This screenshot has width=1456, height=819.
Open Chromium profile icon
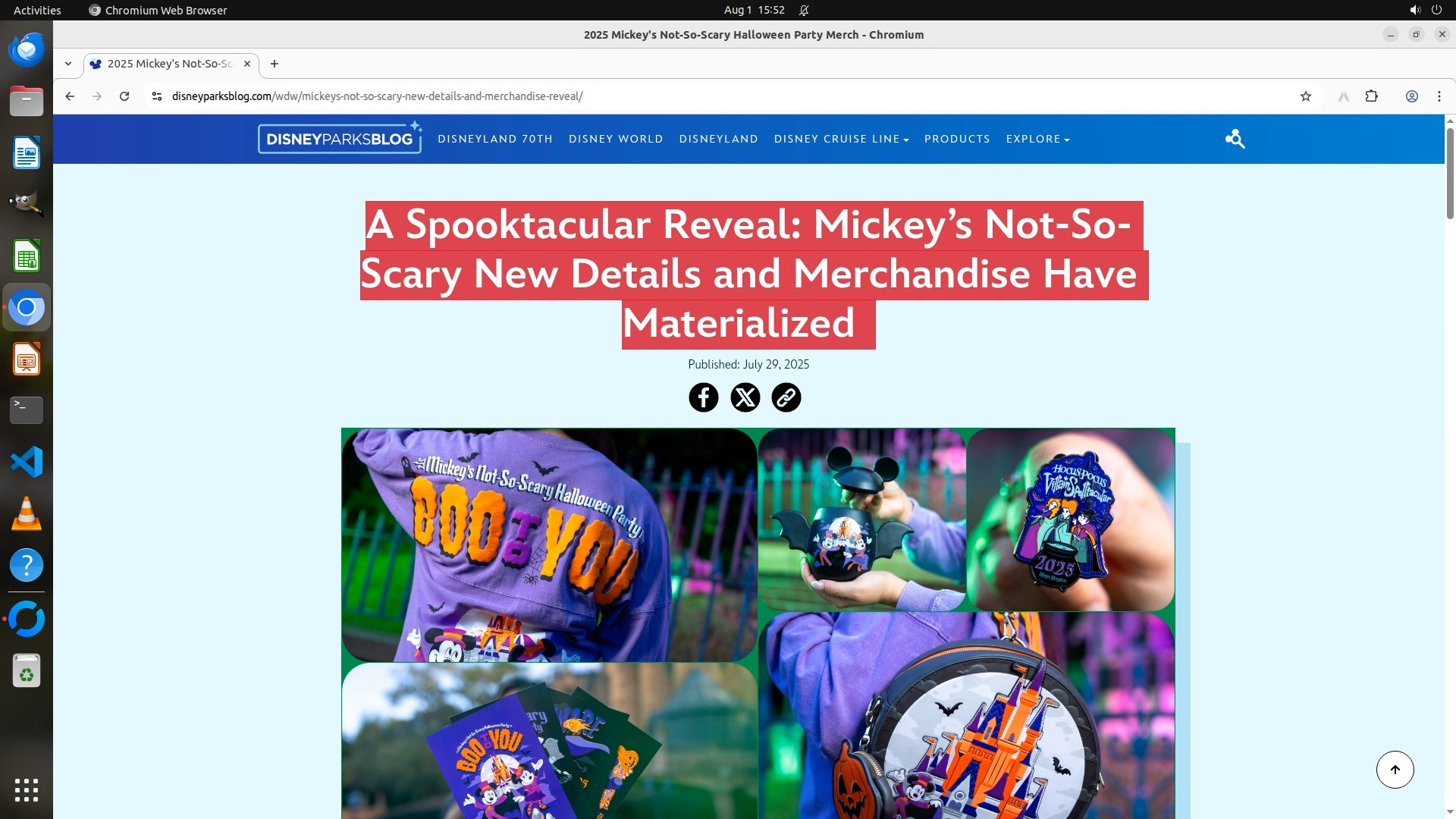click(1411, 96)
